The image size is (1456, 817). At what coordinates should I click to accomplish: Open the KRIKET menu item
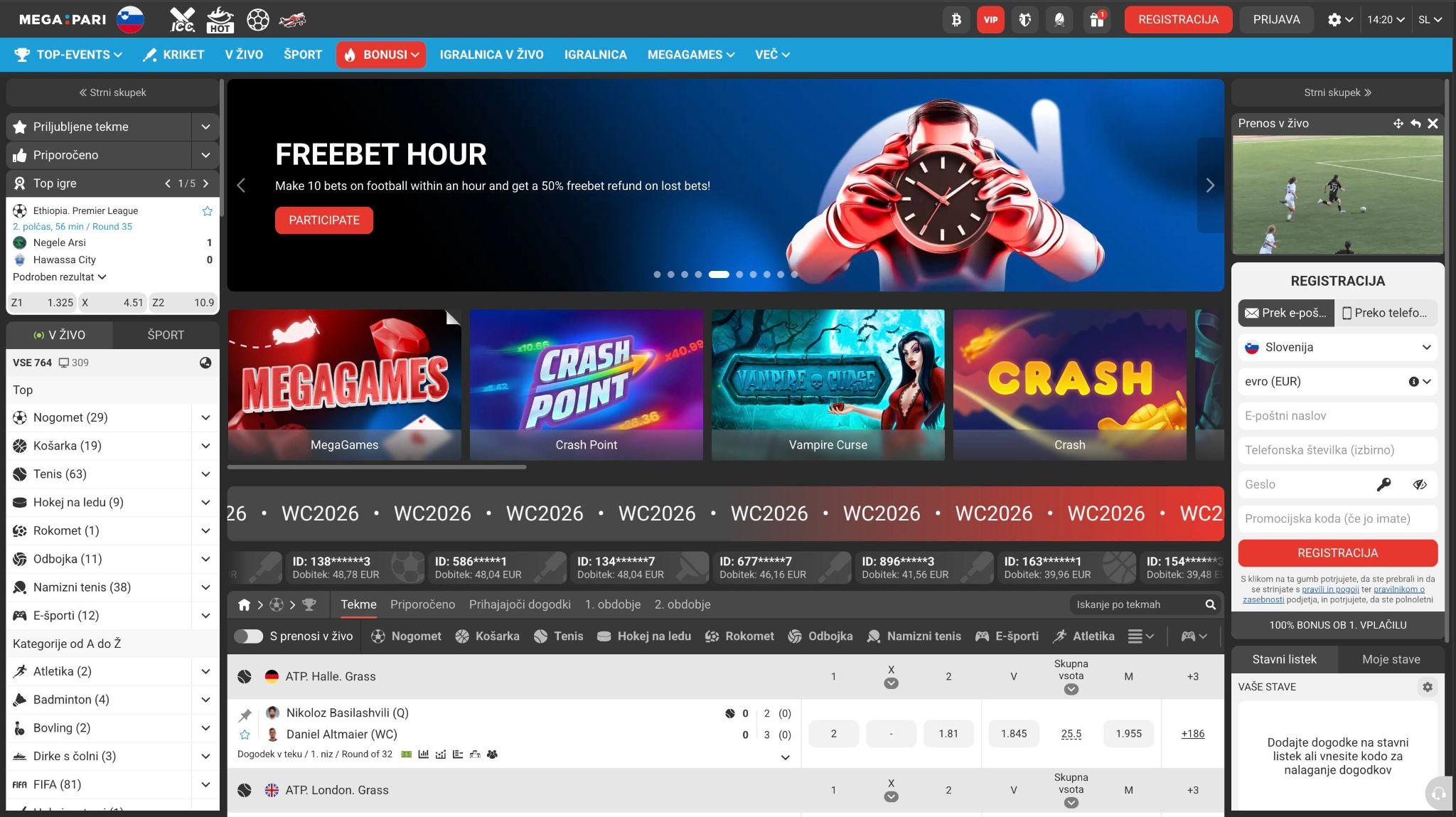click(x=173, y=55)
